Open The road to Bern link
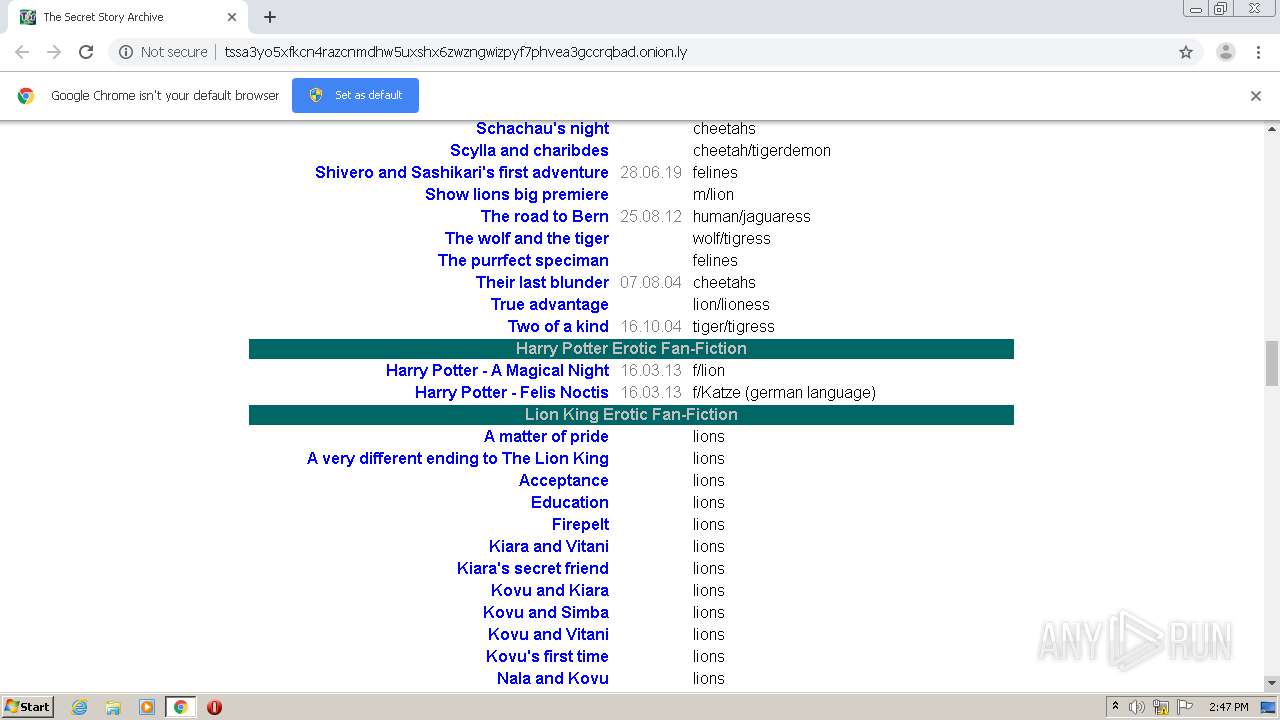Viewport: 1280px width, 720px height. click(545, 216)
